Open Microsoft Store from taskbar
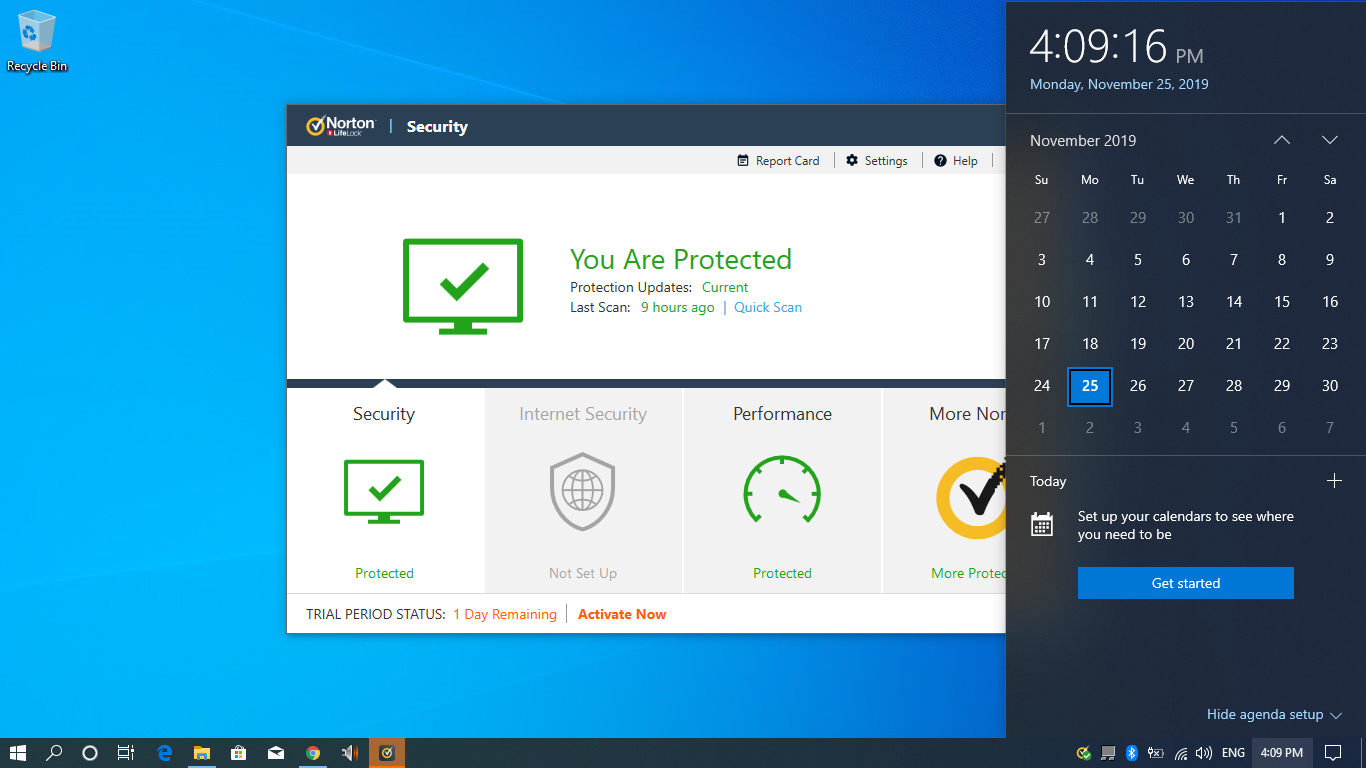 239,753
